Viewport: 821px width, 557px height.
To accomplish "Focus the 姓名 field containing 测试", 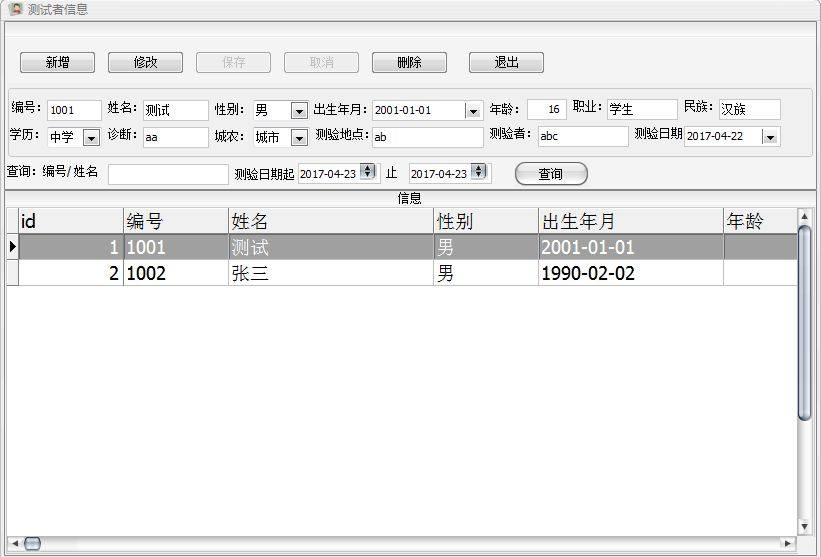I will pyautogui.click(x=176, y=110).
